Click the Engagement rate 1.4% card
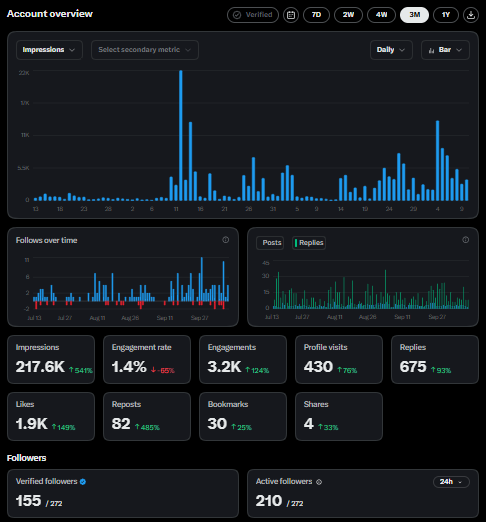The image size is (486, 522). tap(147, 359)
